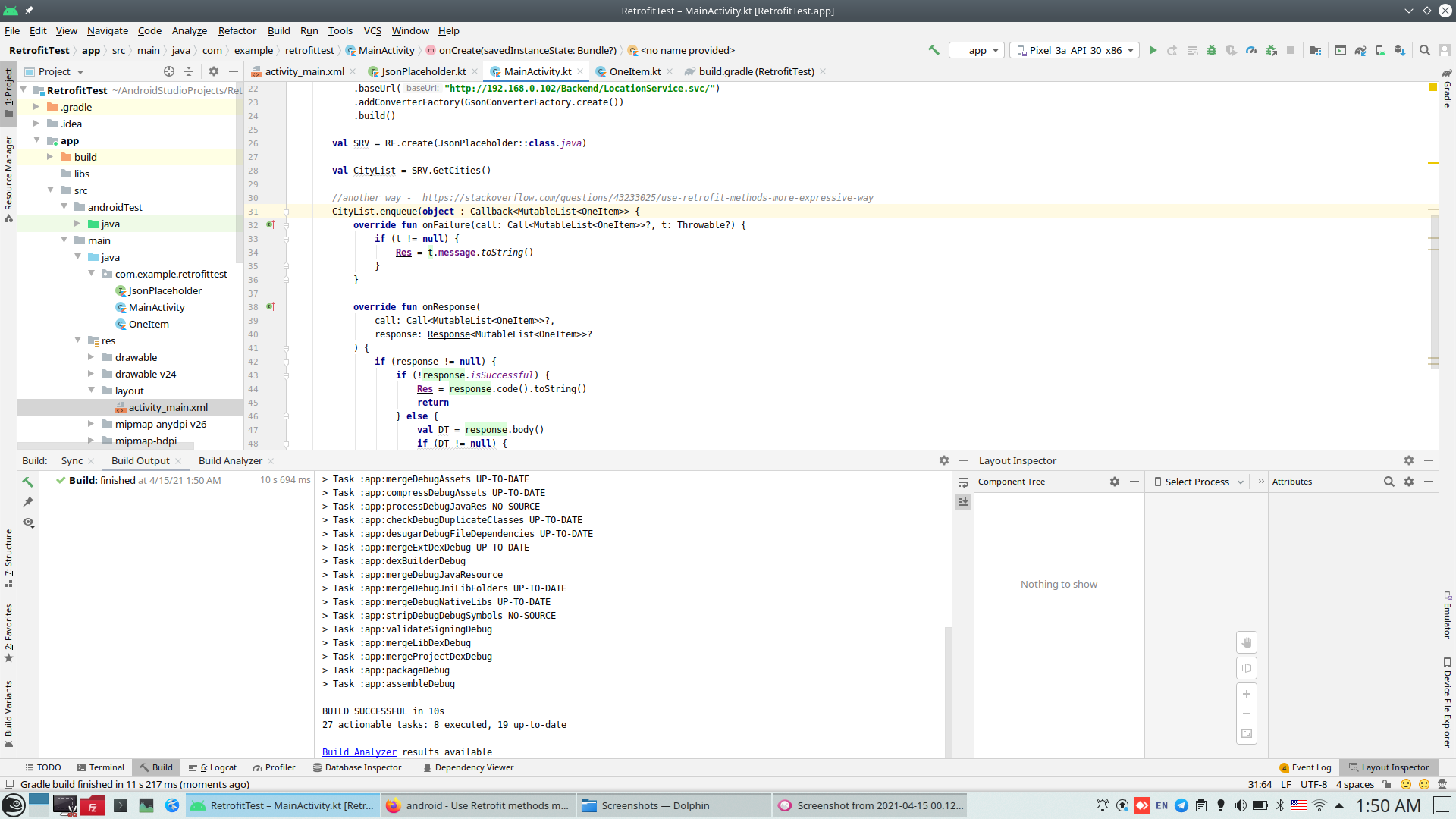Open the Pixel_3a_API_30_x86 device dropdown

[x=1075, y=51]
